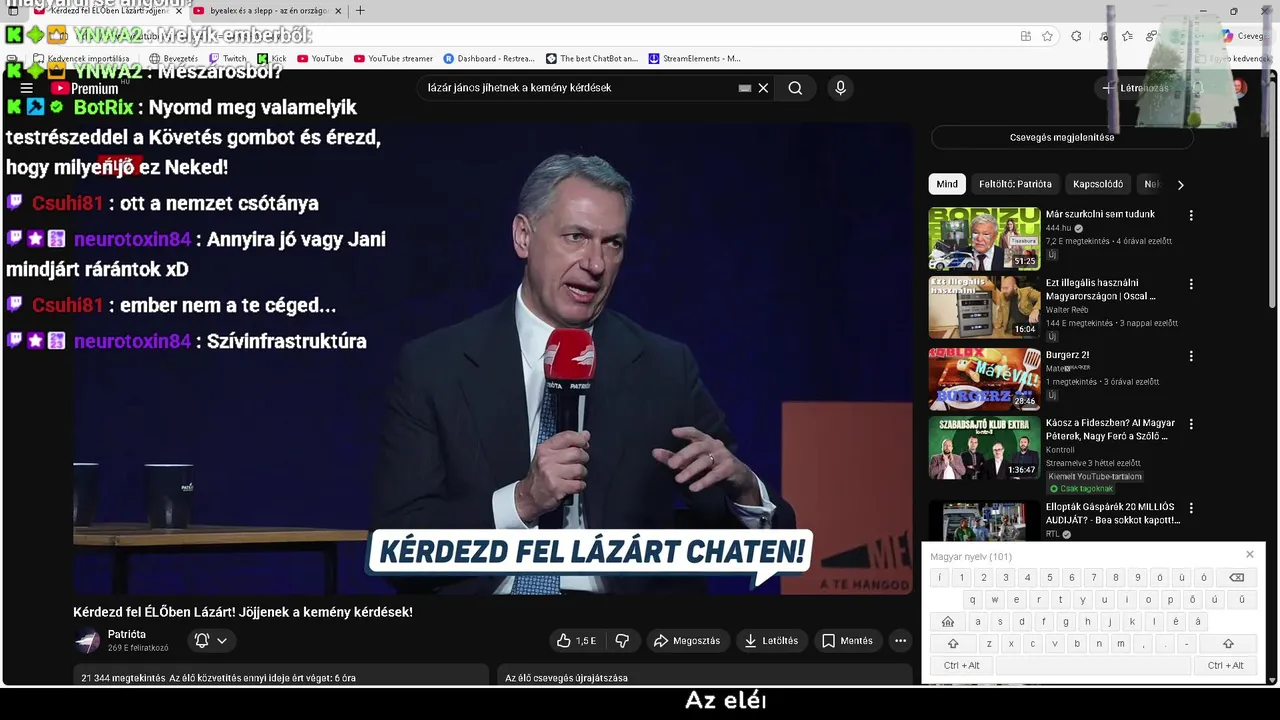Open Káosz a Fideszben video title
This screenshot has width=1280, height=720.
point(1110,430)
